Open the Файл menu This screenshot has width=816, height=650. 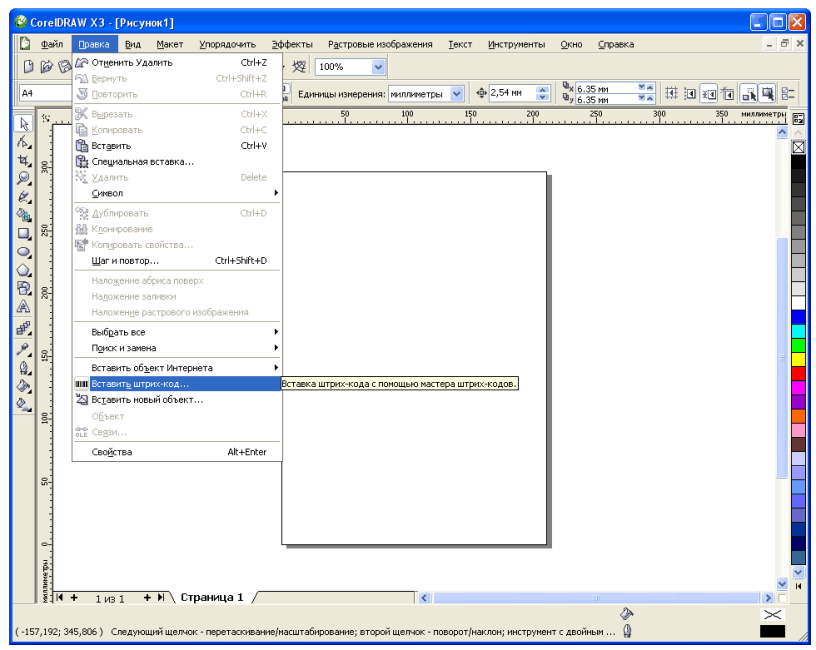coord(52,44)
